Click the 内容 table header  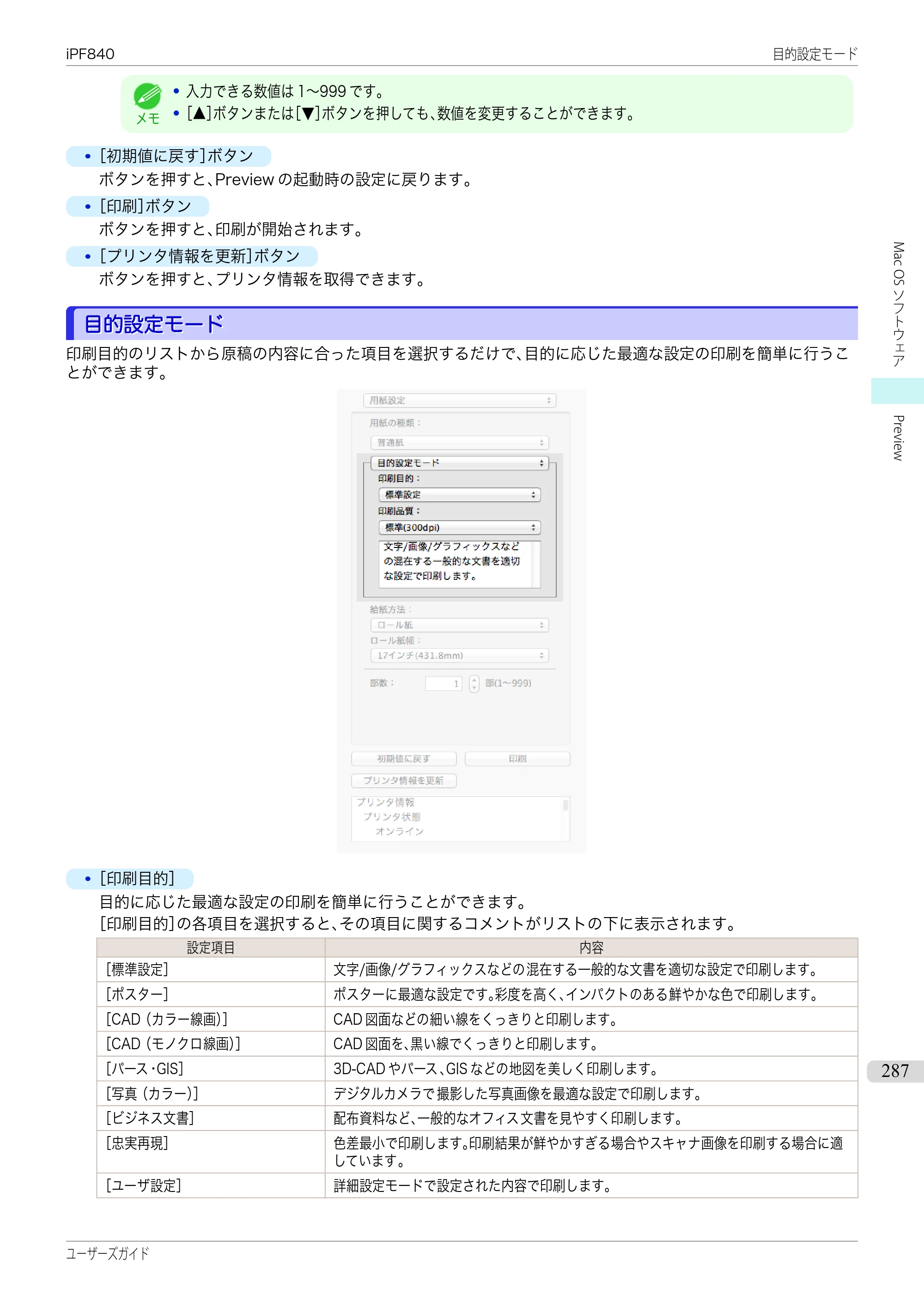pyautogui.click(x=591, y=948)
